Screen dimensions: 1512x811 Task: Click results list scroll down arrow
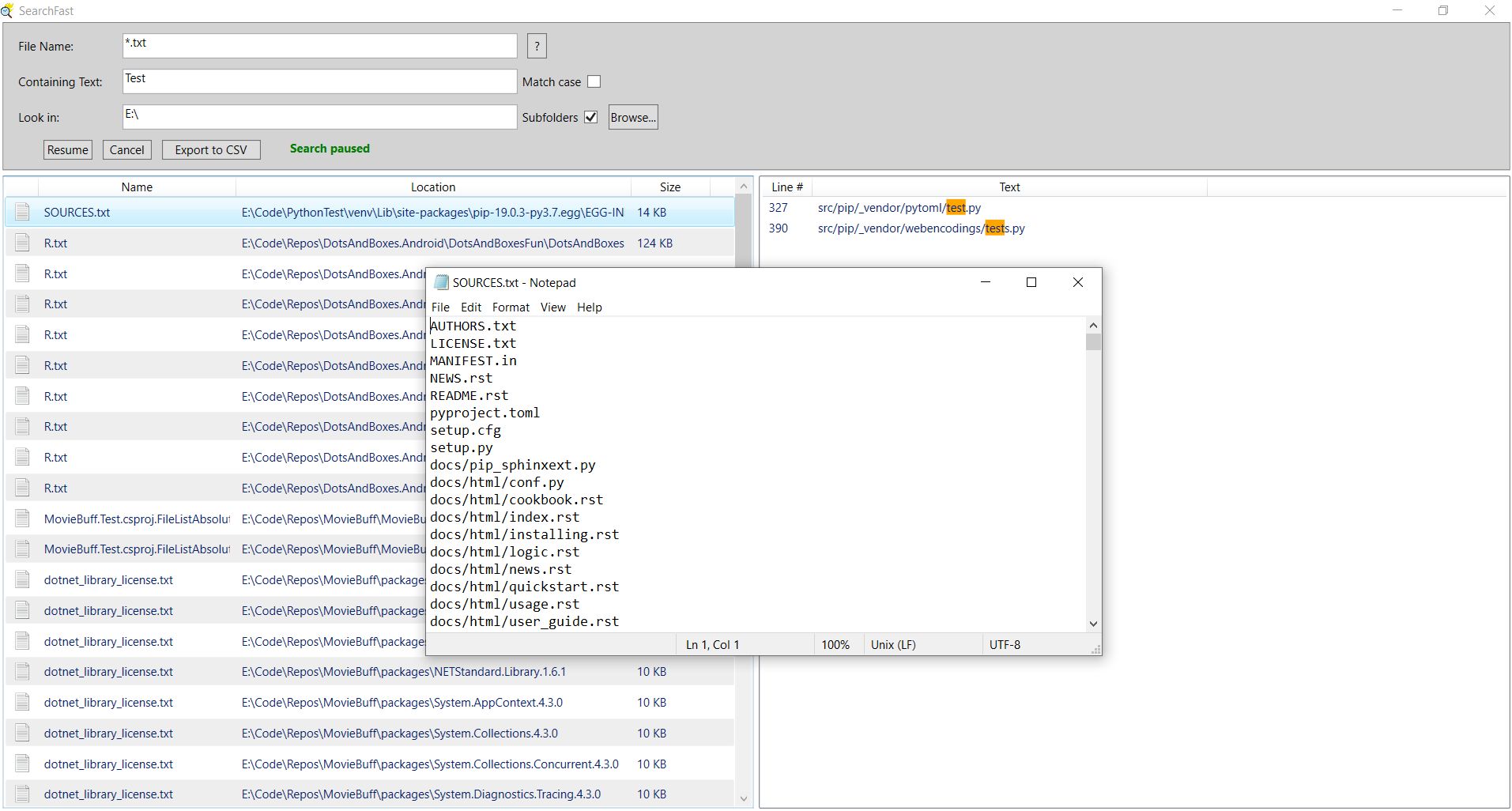tap(743, 798)
